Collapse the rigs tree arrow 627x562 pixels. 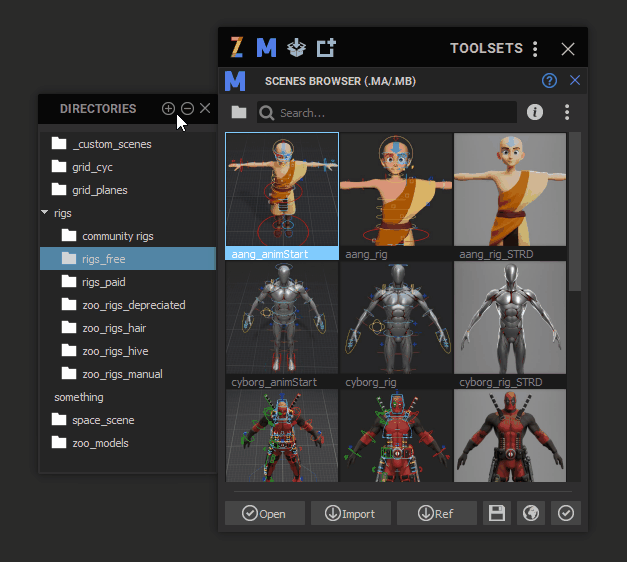(45, 212)
